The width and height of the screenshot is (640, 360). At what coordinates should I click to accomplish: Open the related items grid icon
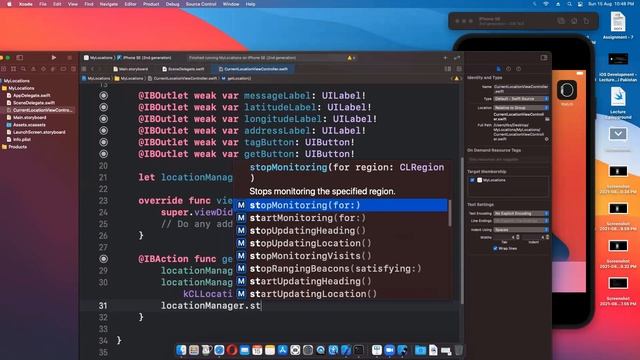84,69
